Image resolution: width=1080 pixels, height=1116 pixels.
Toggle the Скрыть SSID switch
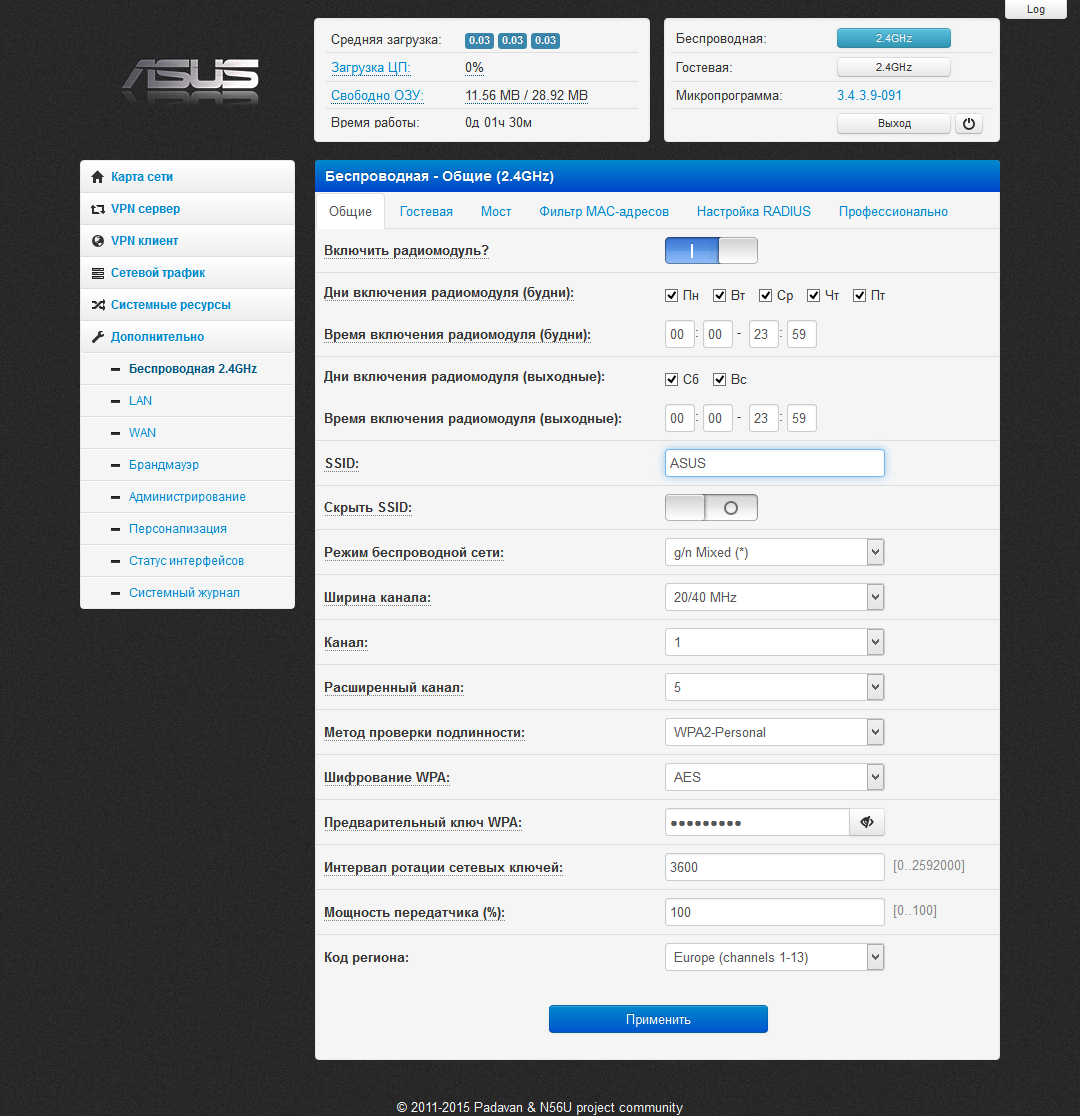(711, 507)
